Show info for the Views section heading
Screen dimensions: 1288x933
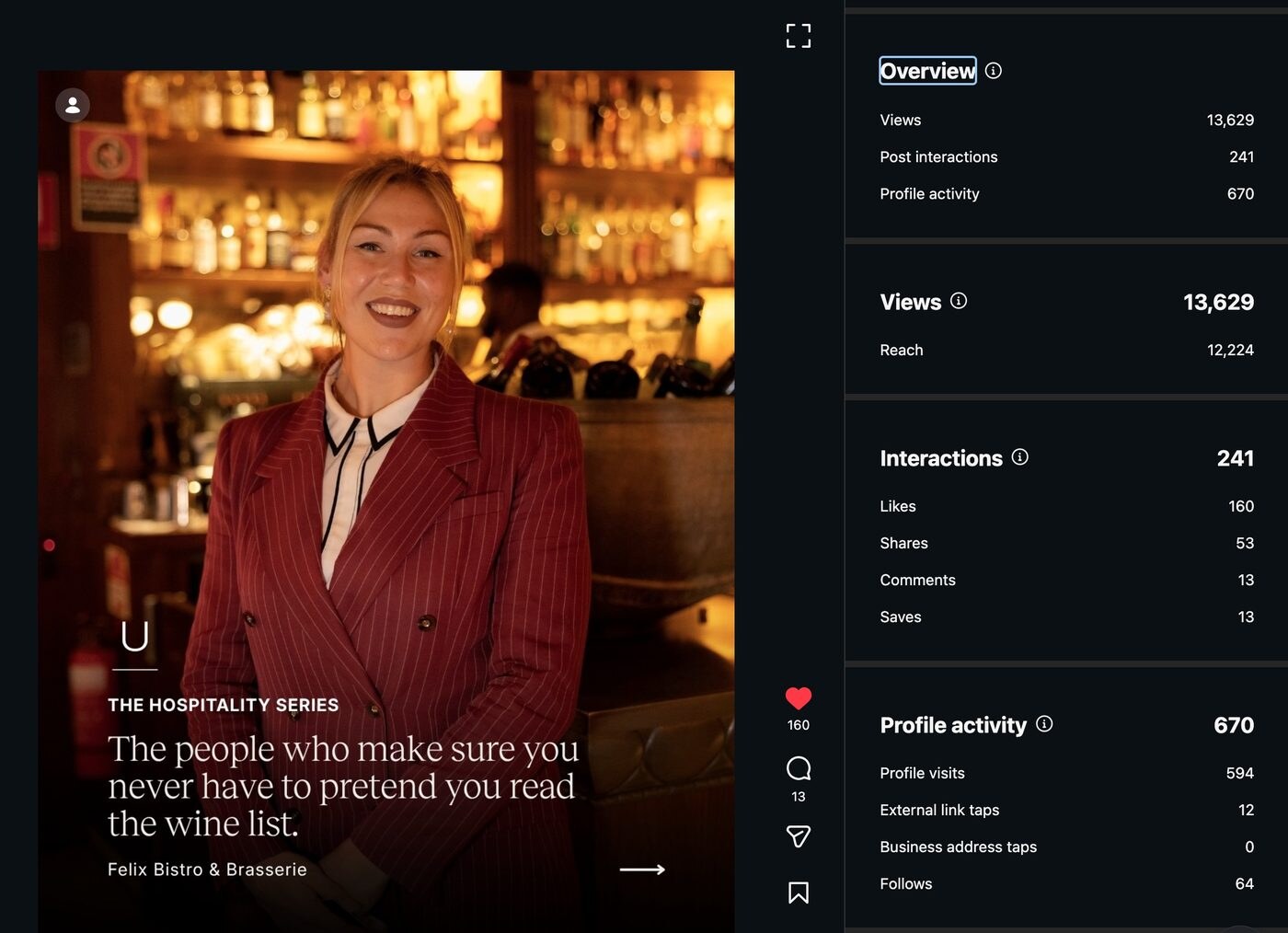click(959, 301)
